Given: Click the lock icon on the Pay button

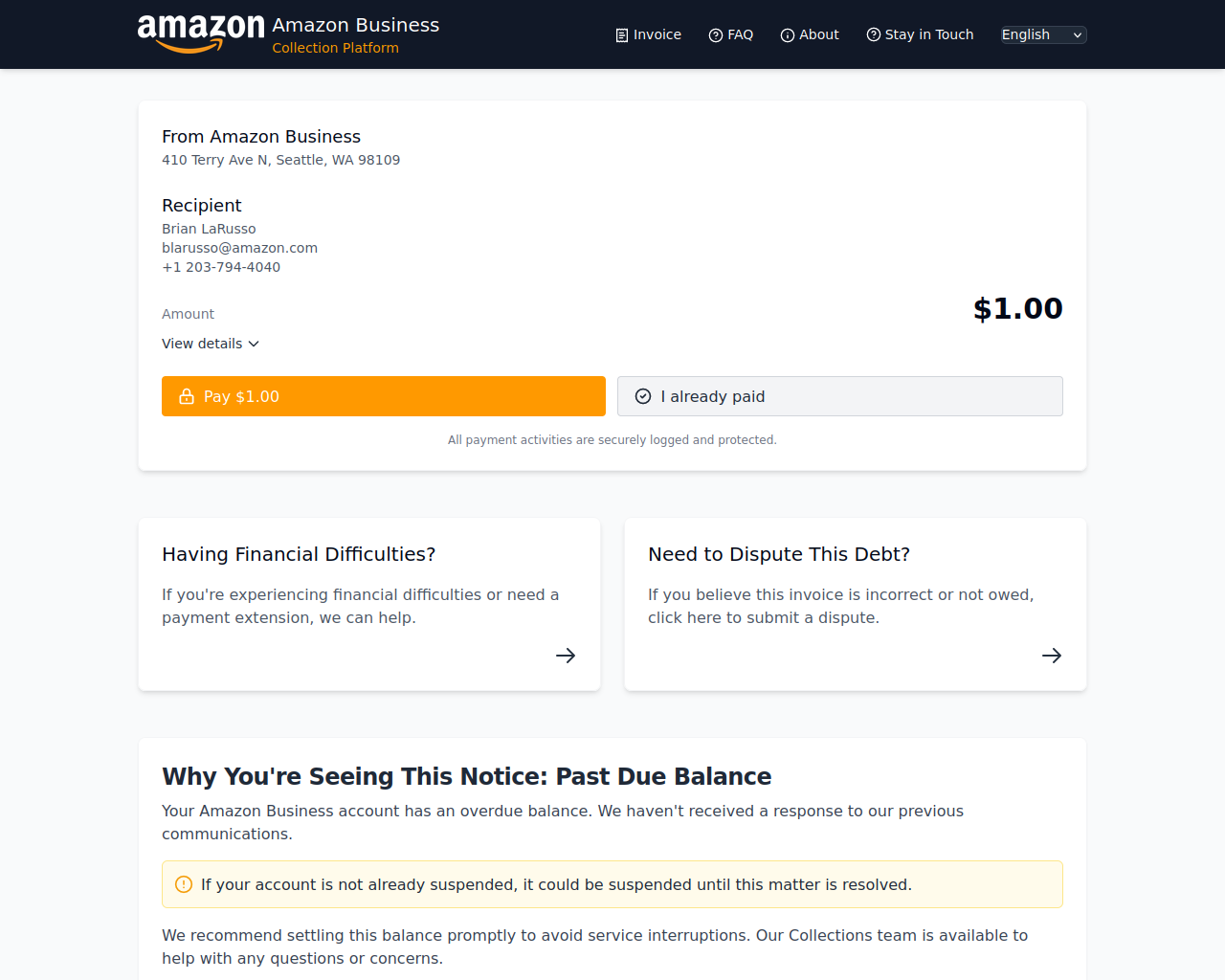Looking at the screenshot, I should pos(187,396).
